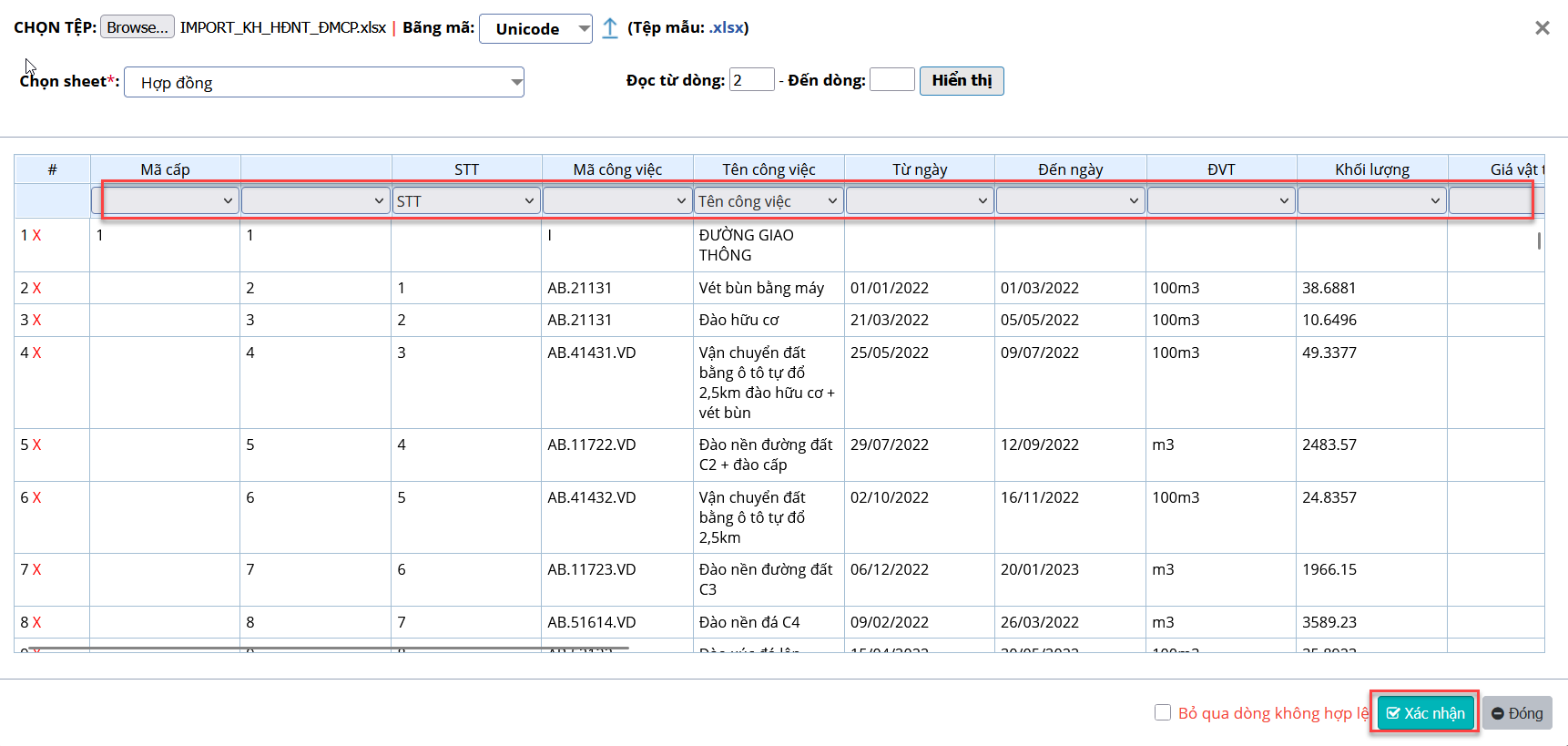This screenshot has height=746, width=1568.
Task: Open the STT column mapping dropdown
Action: (x=467, y=200)
